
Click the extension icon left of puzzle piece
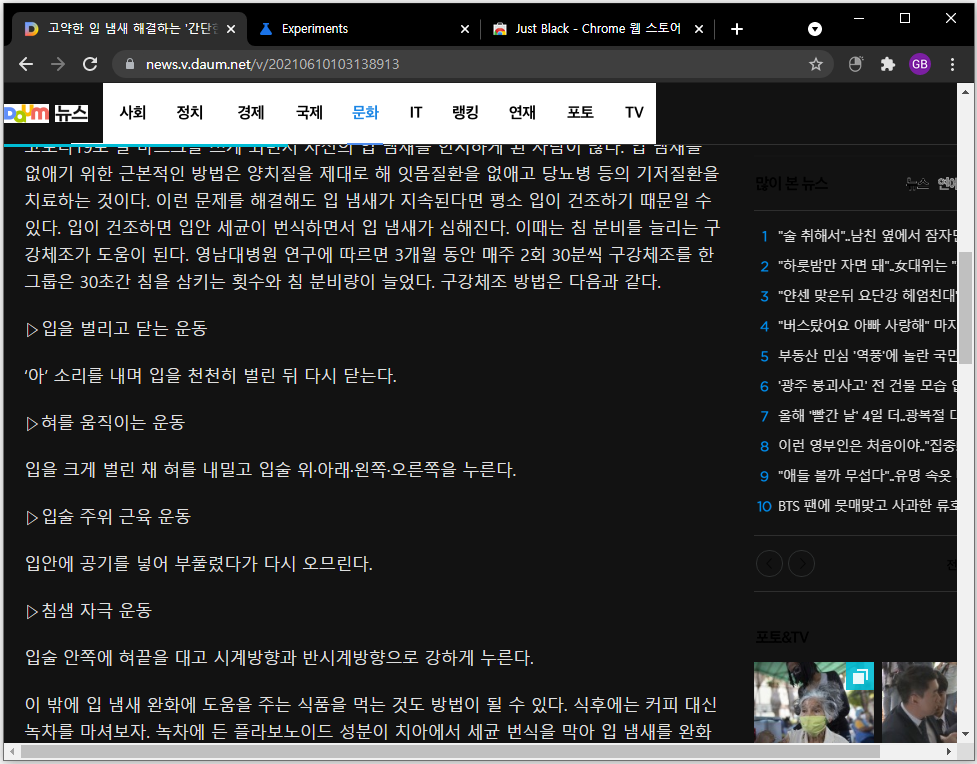855,64
